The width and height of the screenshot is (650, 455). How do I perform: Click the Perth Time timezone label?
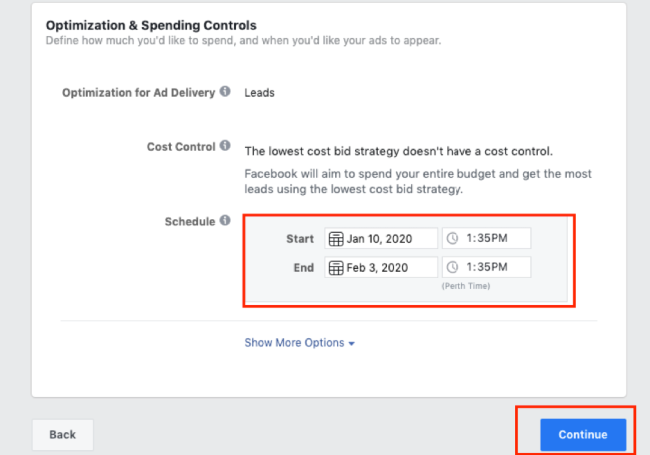466,286
